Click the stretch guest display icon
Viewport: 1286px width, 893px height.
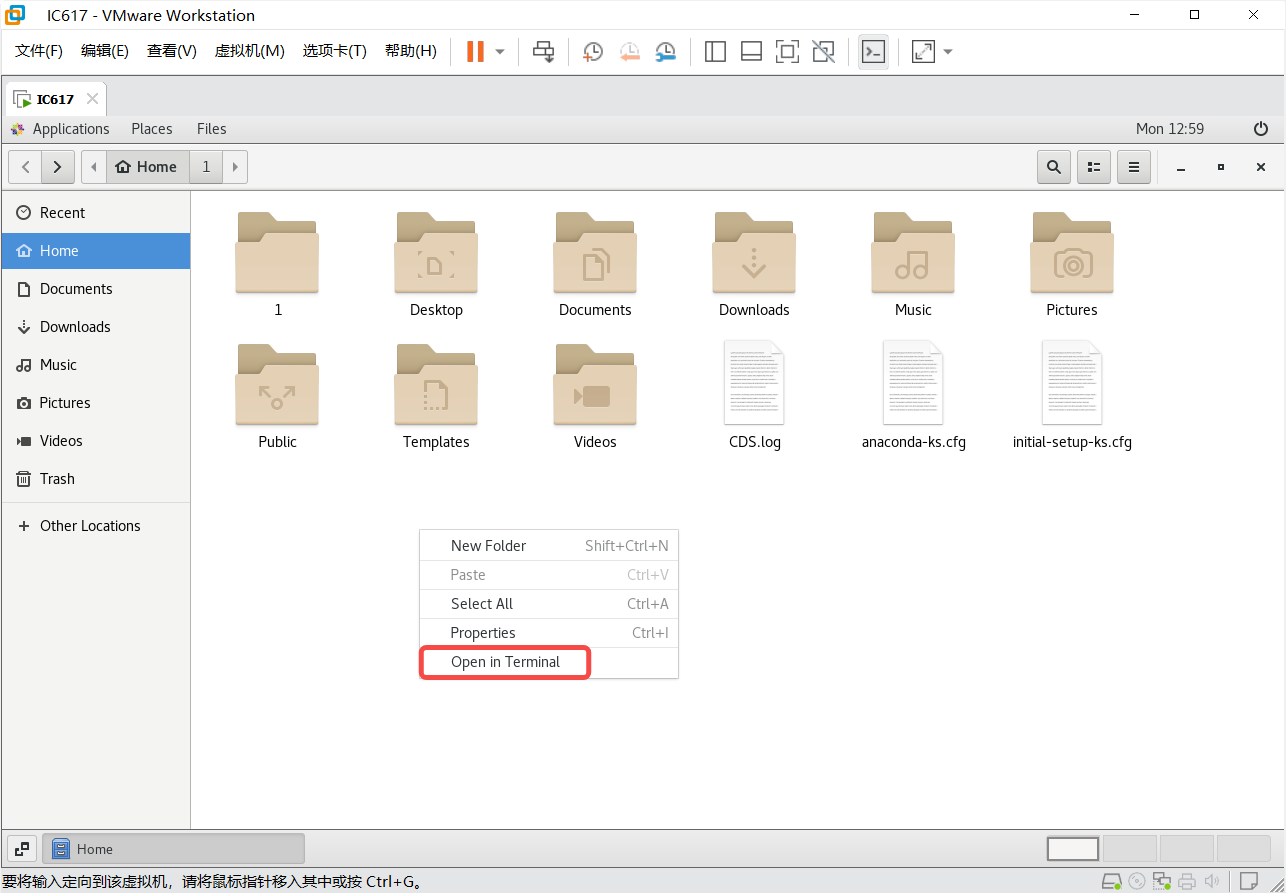pyautogui.click(x=923, y=52)
